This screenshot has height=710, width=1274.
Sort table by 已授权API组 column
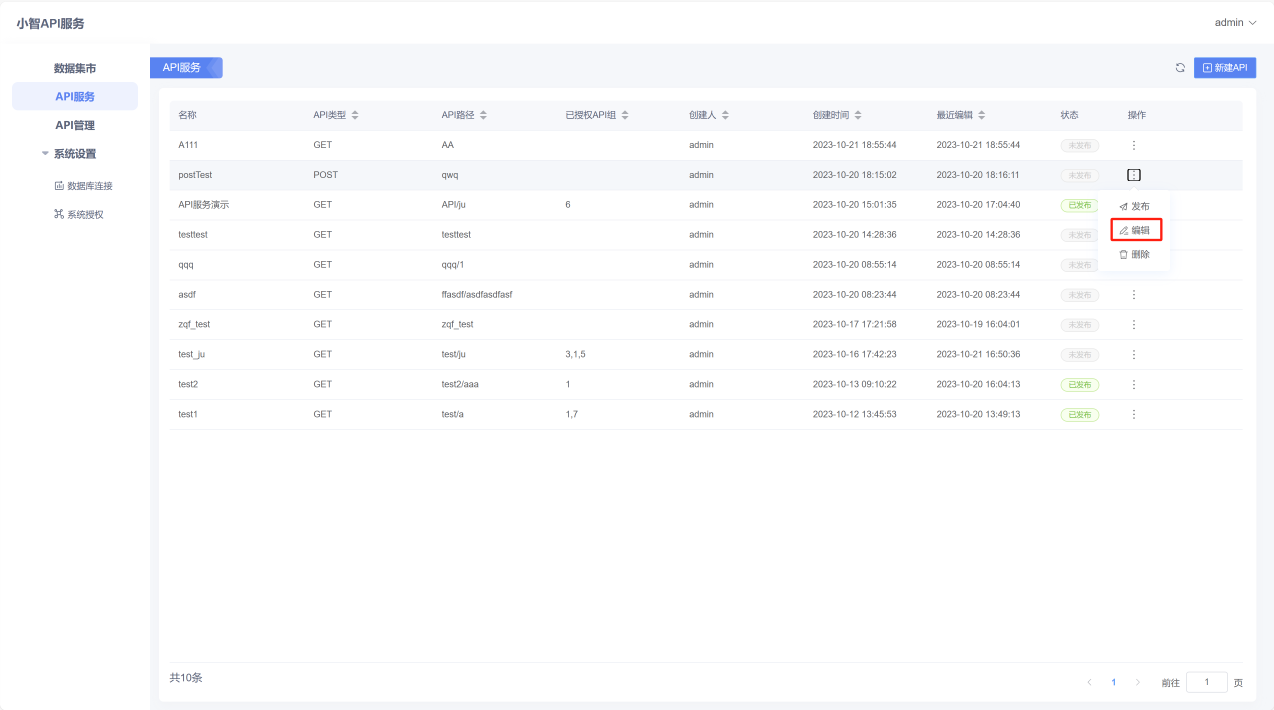(625, 115)
